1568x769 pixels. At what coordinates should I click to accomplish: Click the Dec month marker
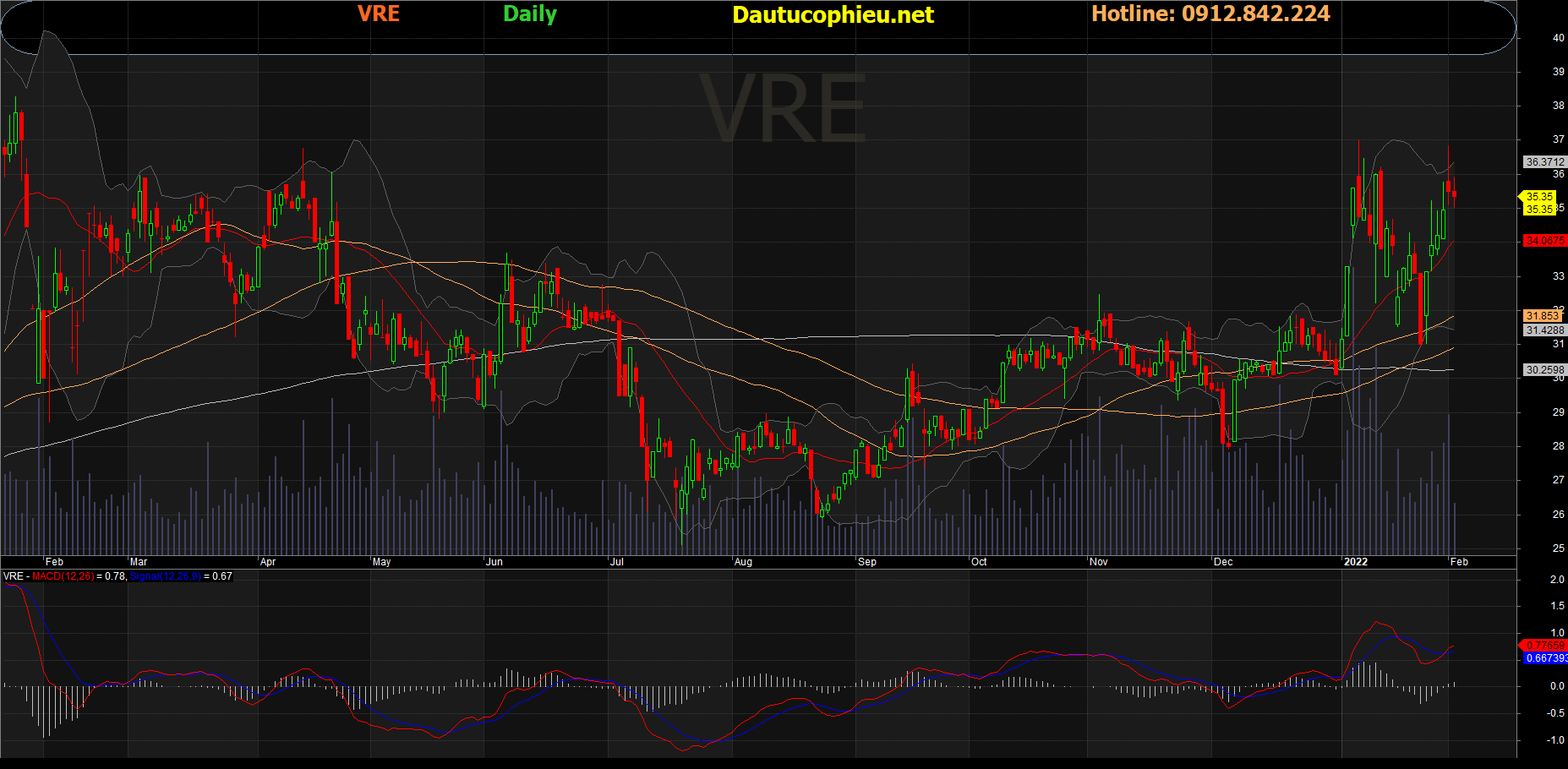1223,562
